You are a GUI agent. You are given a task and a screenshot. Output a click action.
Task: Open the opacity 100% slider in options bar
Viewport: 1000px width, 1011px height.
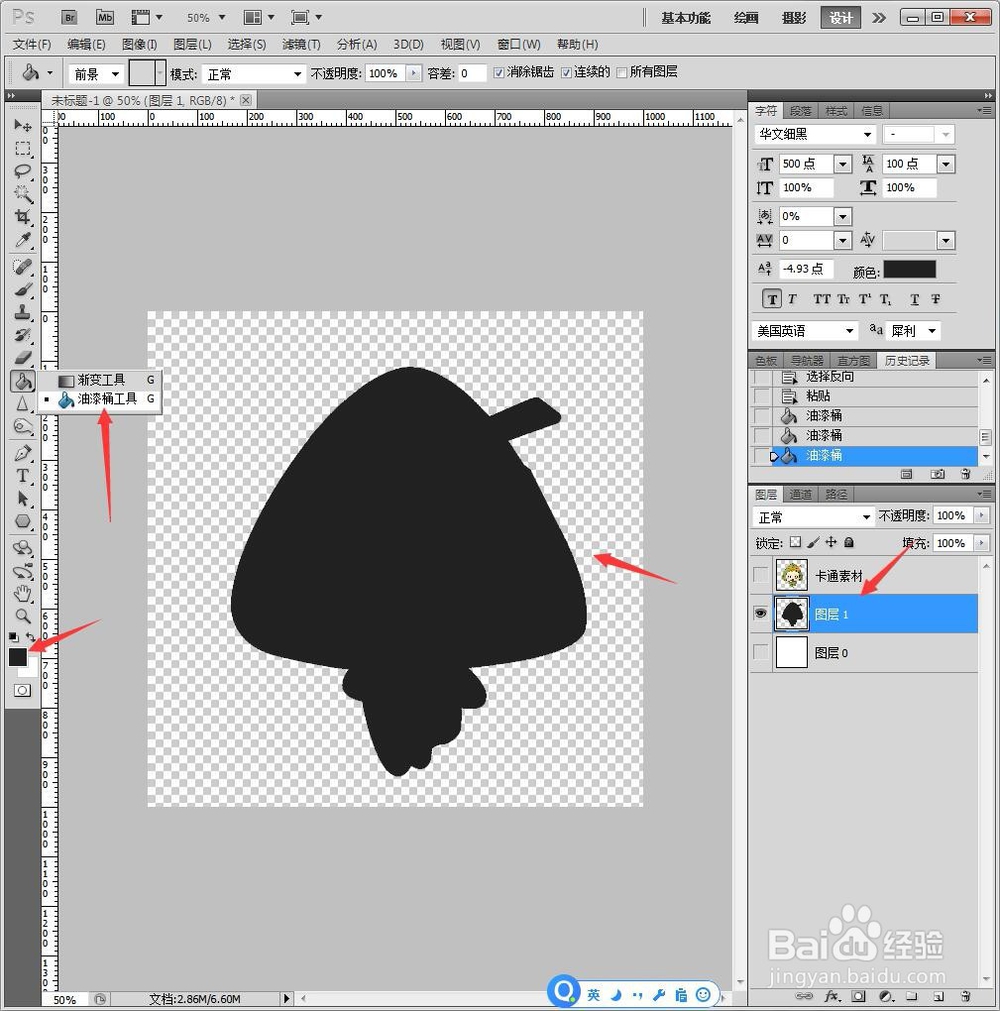(x=413, y=74)
